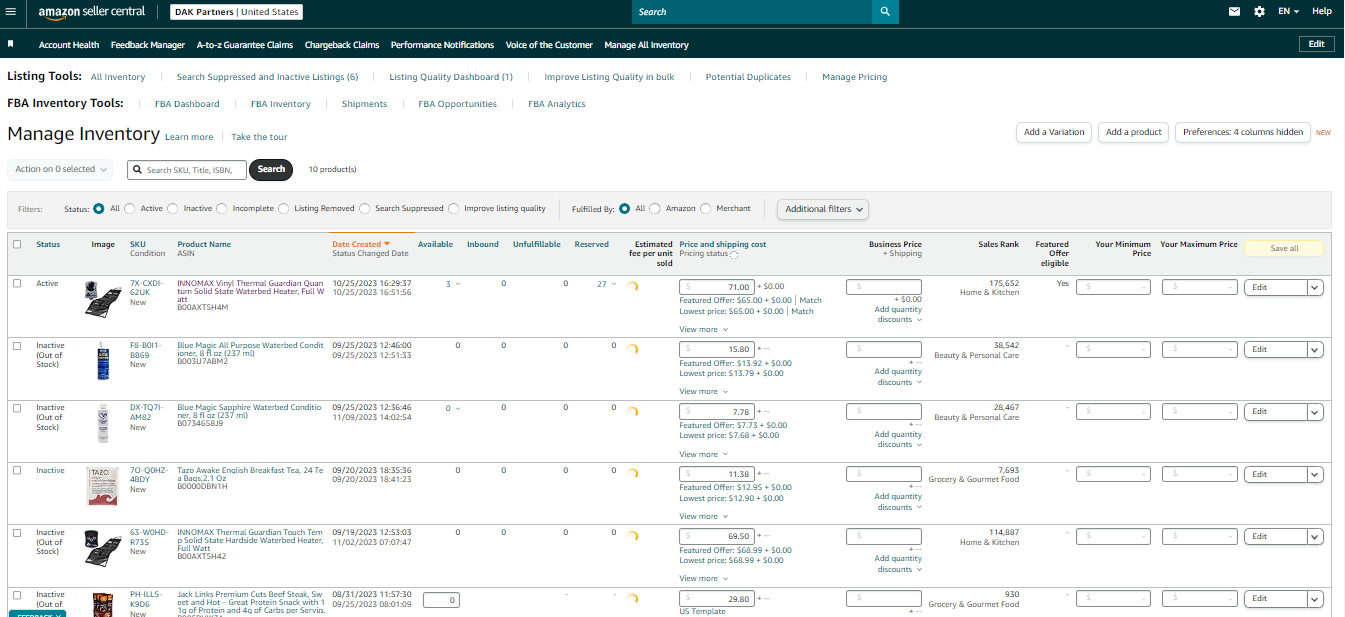This screenshot has height=617, width=1345.
Task: Expand View more in the 7X-CXDI-62UK price cell
Action: (702, 329)
